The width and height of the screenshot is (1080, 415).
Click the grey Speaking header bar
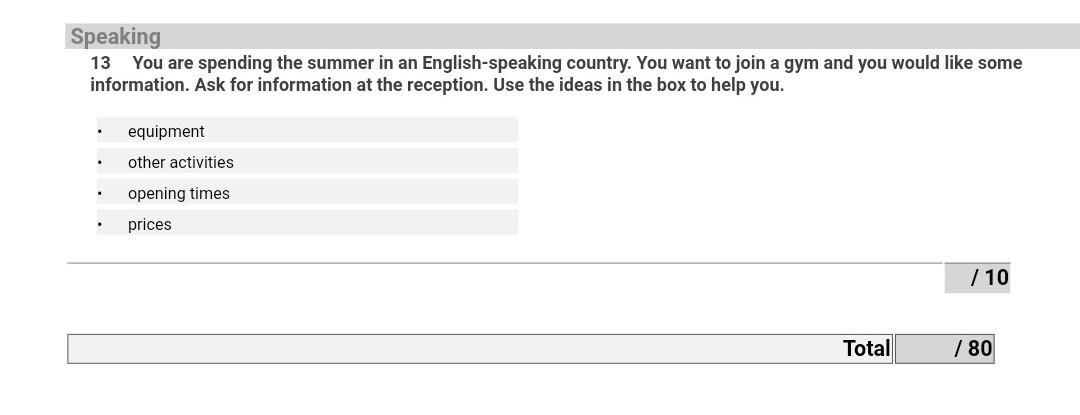[x=572, y=36]
